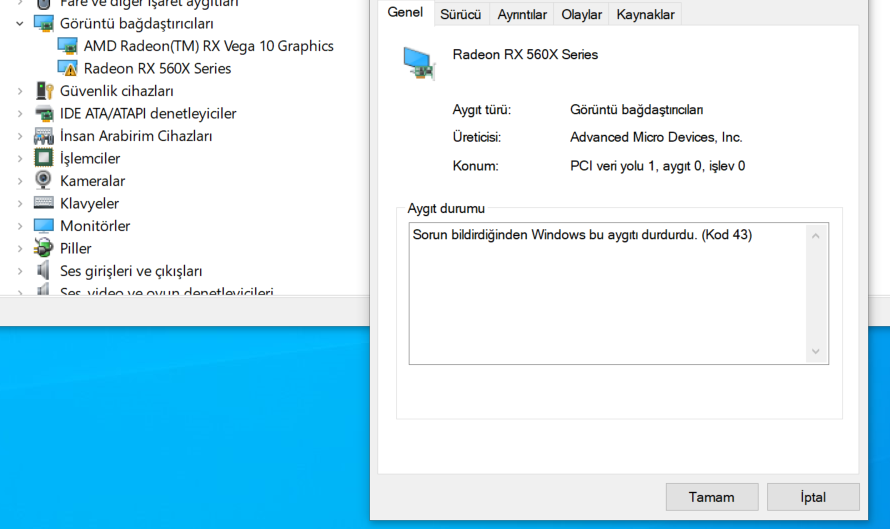Select the Görüntü bağdaştırıcıları tree row

tap(137, 24)
